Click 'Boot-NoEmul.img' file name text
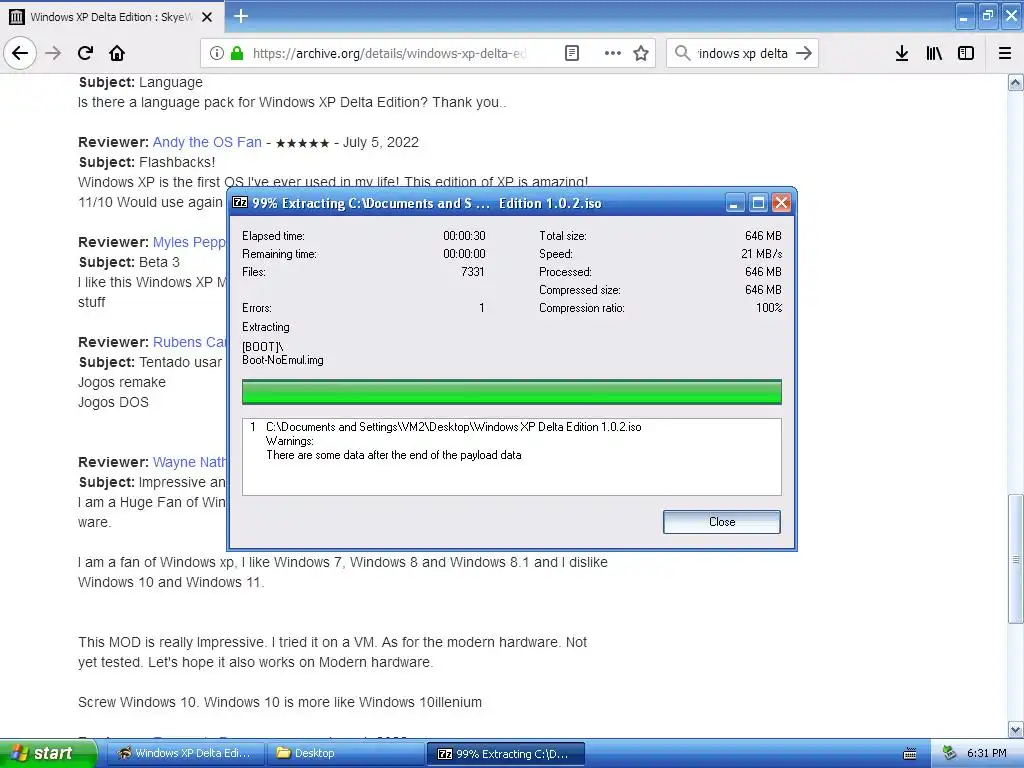1024x768 pixels. point(283,360)
